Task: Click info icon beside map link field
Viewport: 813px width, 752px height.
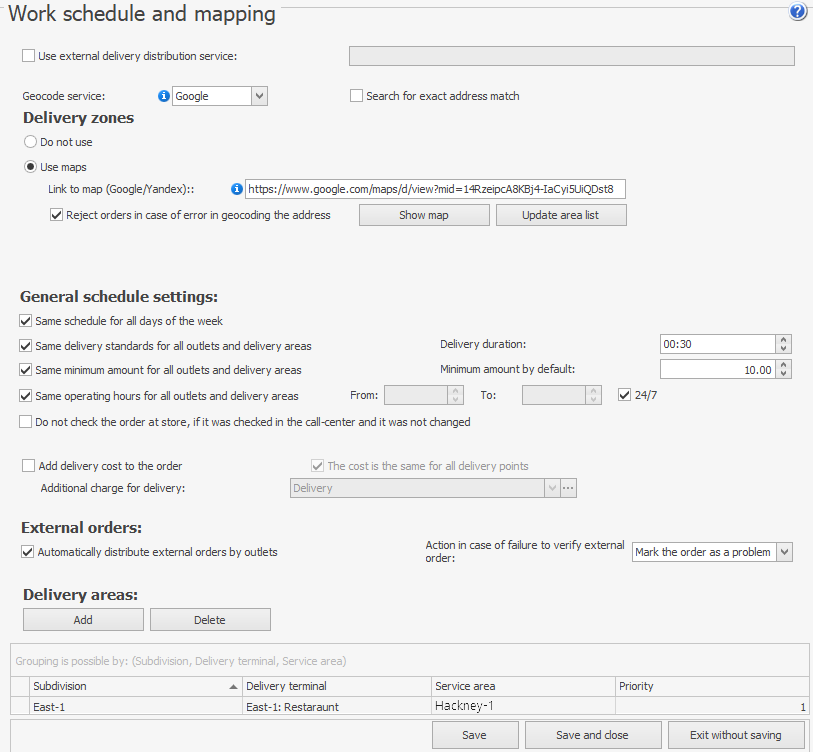Action: [x=237, y=189]
